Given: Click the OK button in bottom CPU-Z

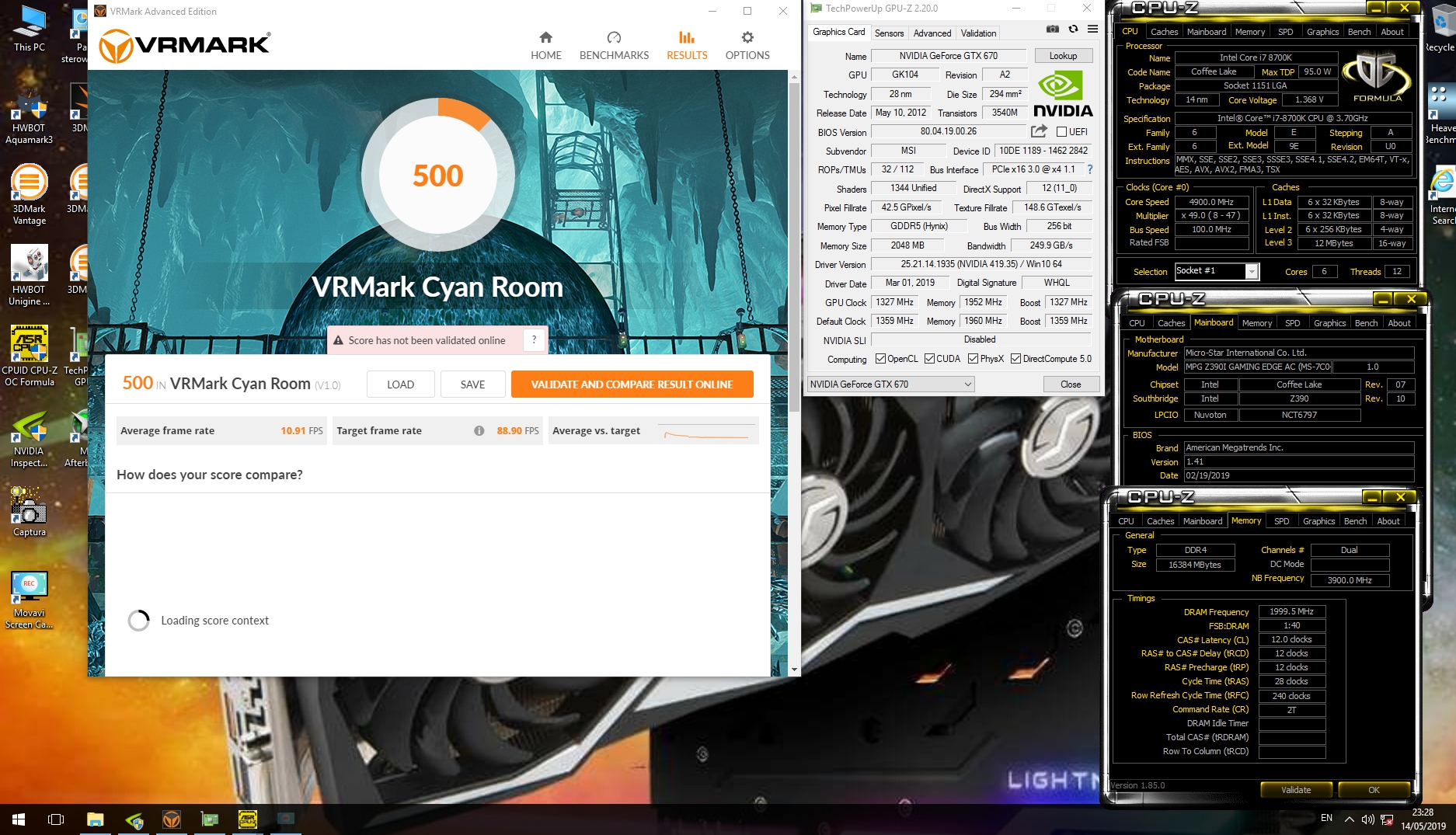Looking at the screenshot, I should click(1374, 790).
